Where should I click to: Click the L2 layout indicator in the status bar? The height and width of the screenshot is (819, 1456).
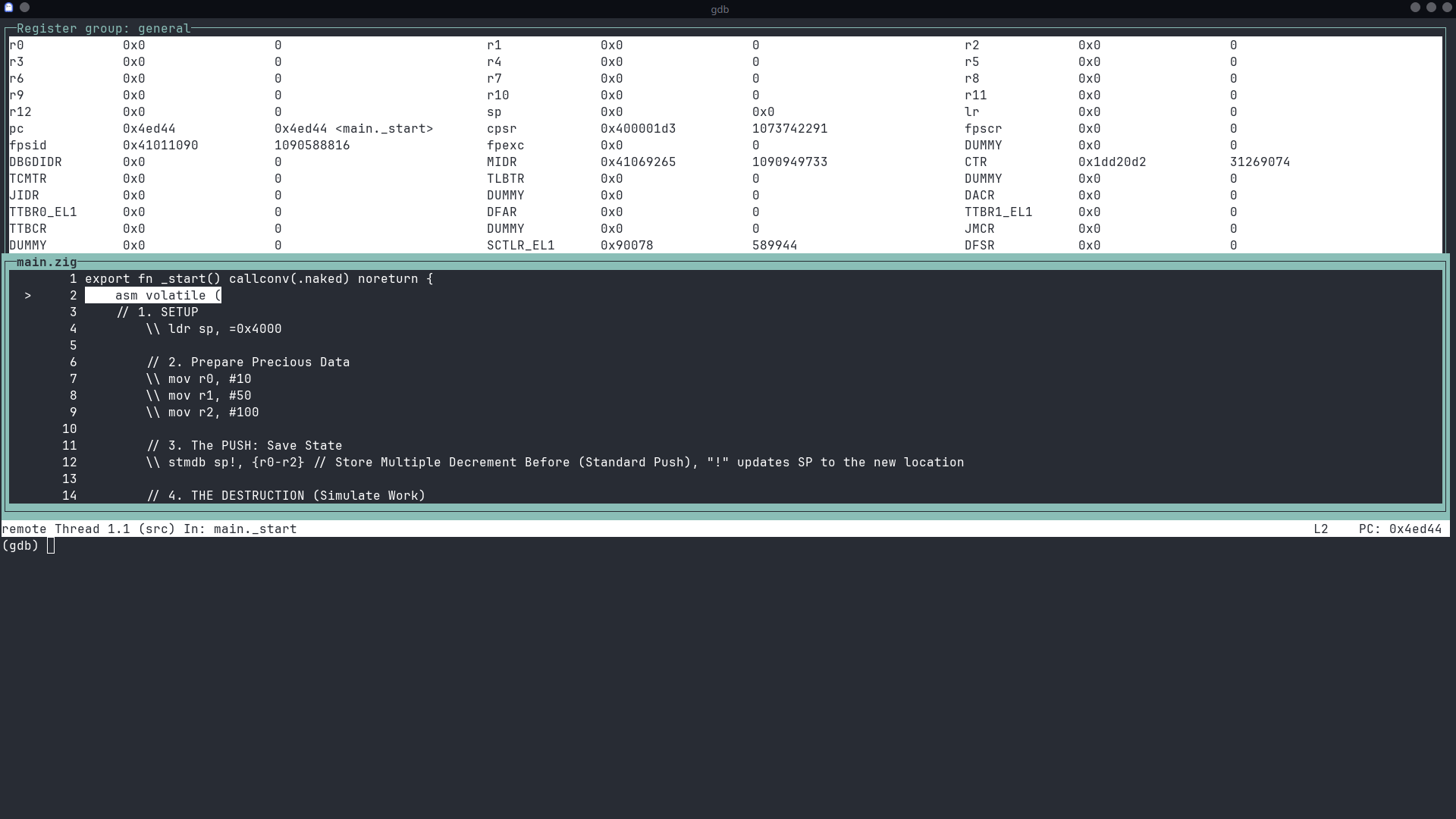point(1321,529)
